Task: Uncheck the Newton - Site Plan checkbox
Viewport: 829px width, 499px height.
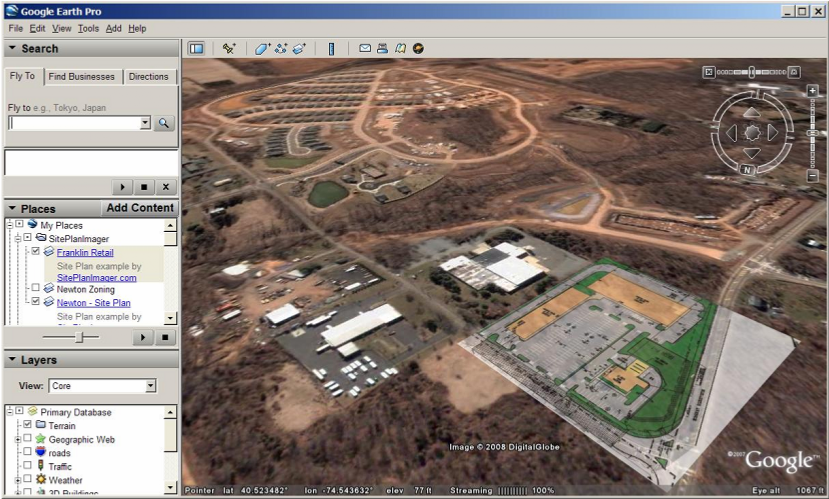Action: pyautogui.click(x=35, y=301)
